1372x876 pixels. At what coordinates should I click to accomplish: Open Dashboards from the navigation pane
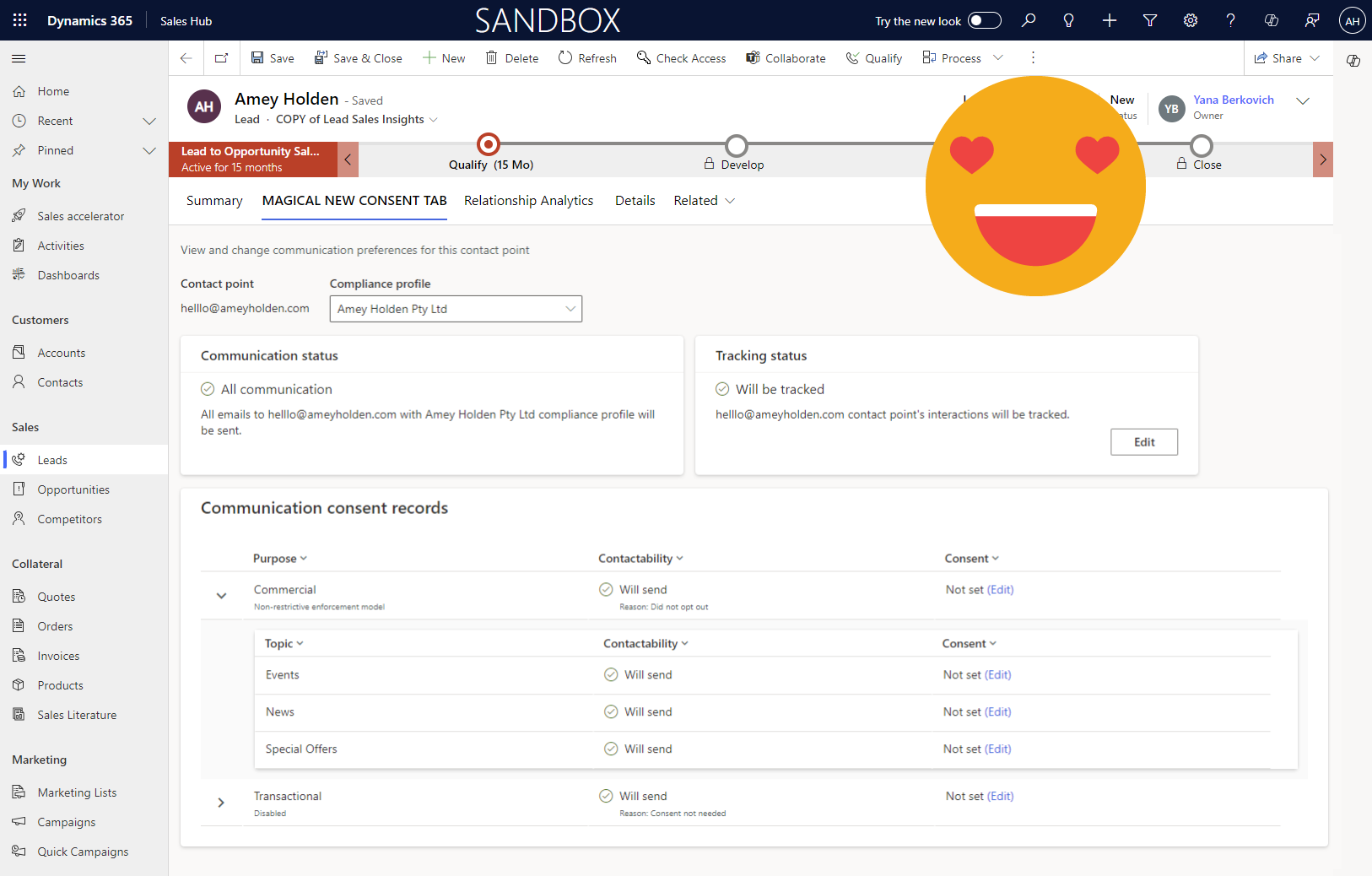(68, 274)
